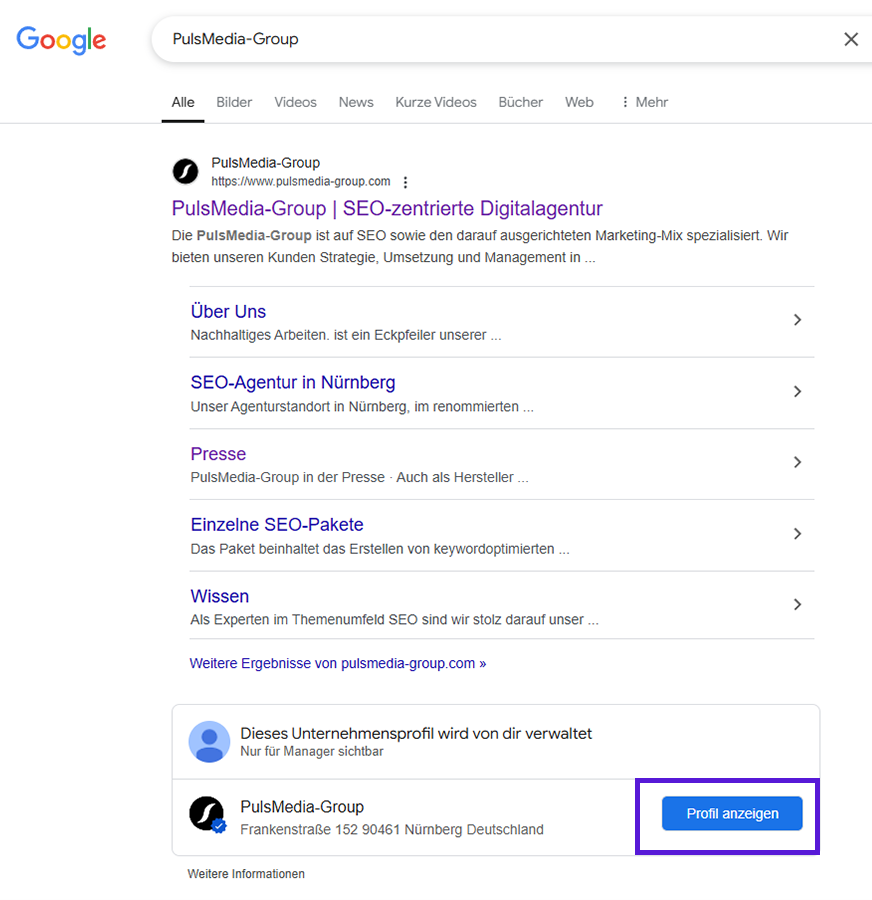
Task: Clear the search field with X icon
Action: click(851, 39)
